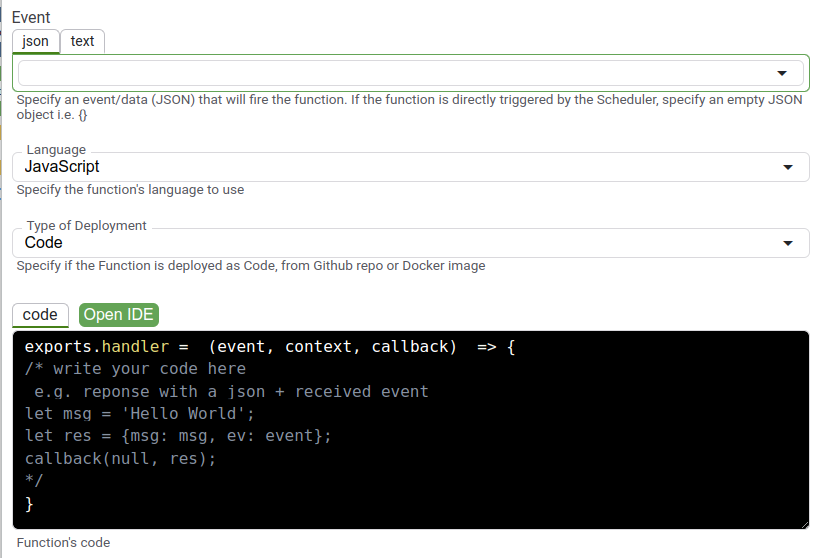The width and height of the screenshot is (818, 558).
Task: Click inside the empty Event JSON field
Action: pos(396,73)
